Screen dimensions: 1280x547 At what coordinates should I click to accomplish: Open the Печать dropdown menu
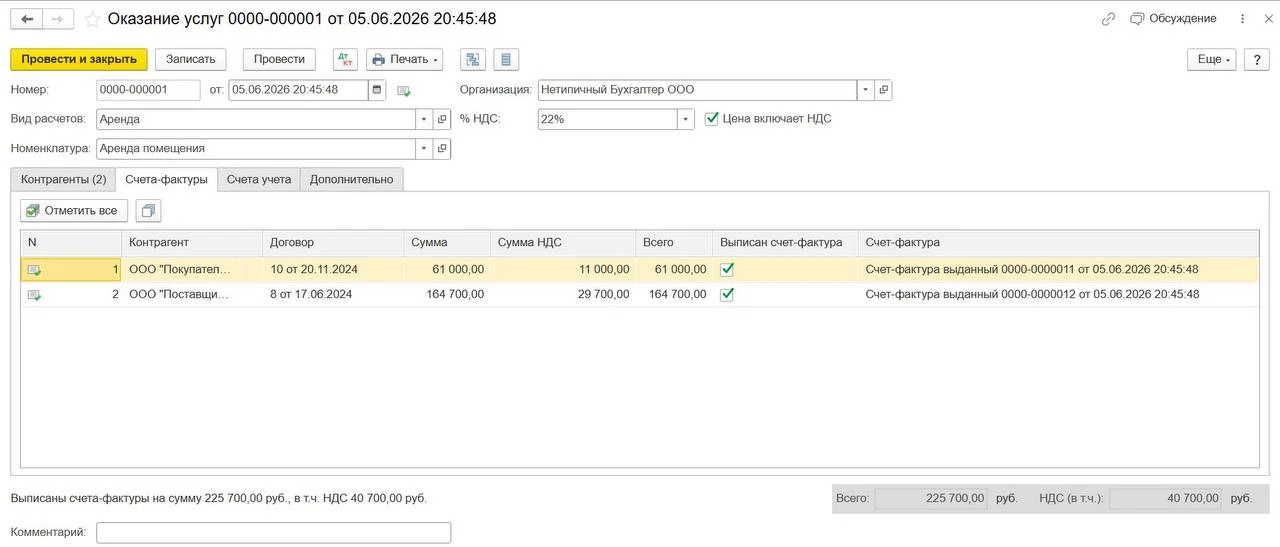405,59
